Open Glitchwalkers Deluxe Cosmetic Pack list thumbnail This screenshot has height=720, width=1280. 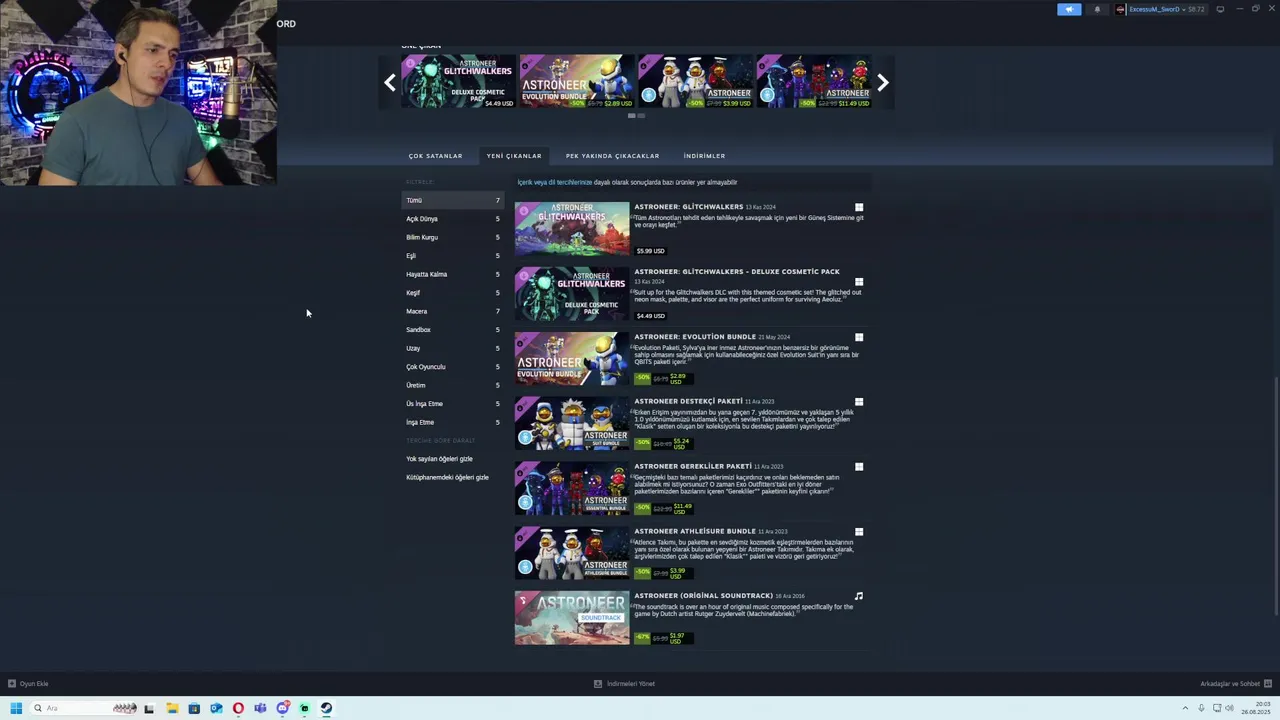pyautogui.click(x=572, y=294)
